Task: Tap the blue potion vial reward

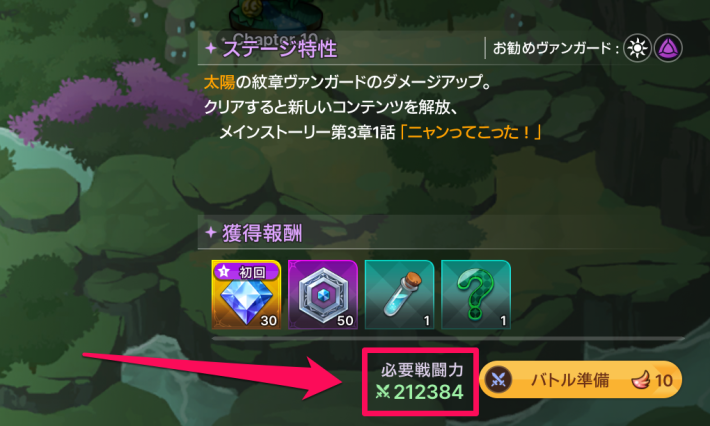Action: coord(399,295)
